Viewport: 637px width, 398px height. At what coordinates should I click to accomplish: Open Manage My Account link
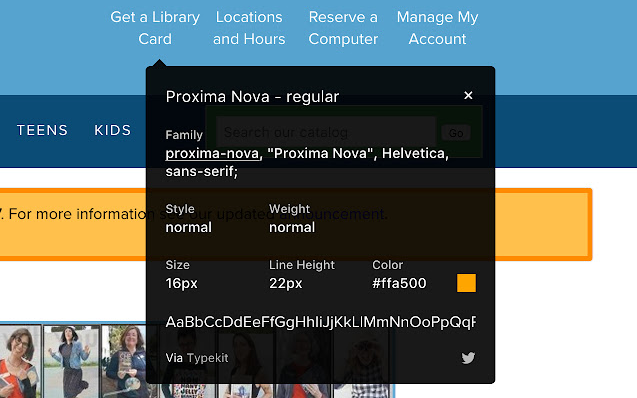click(438, 28)
